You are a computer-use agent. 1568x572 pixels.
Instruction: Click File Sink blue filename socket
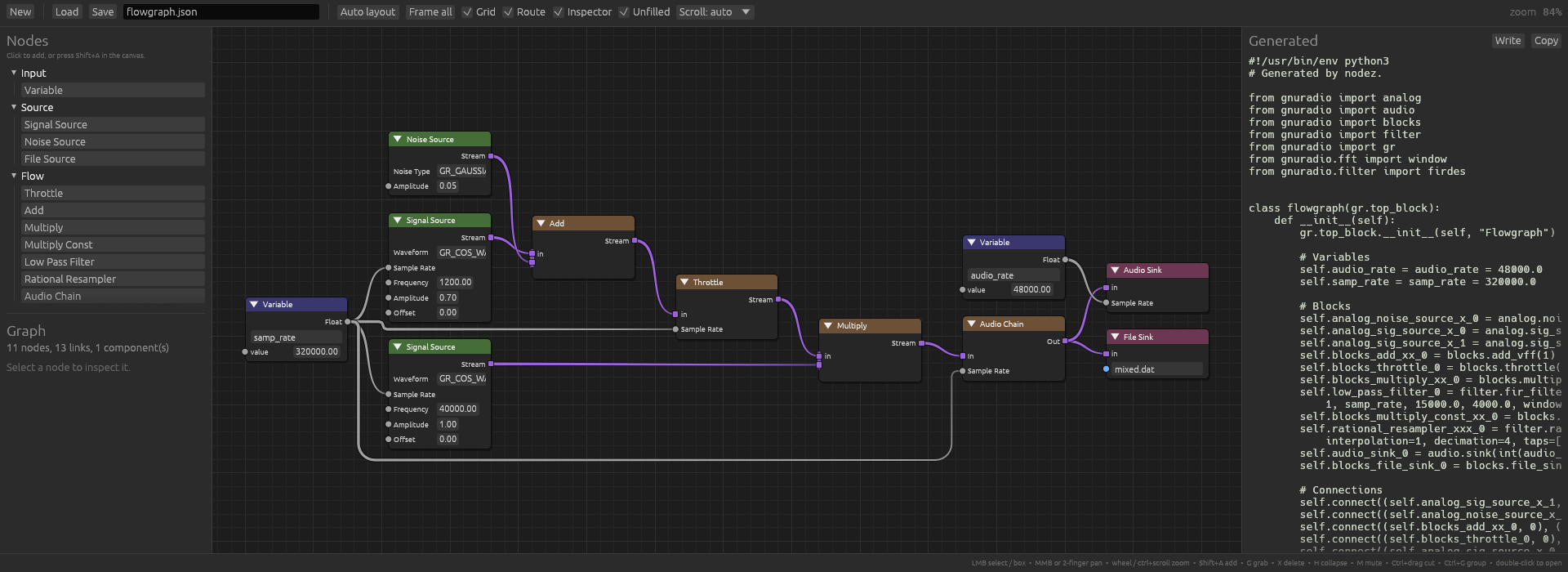point(1107,369)
